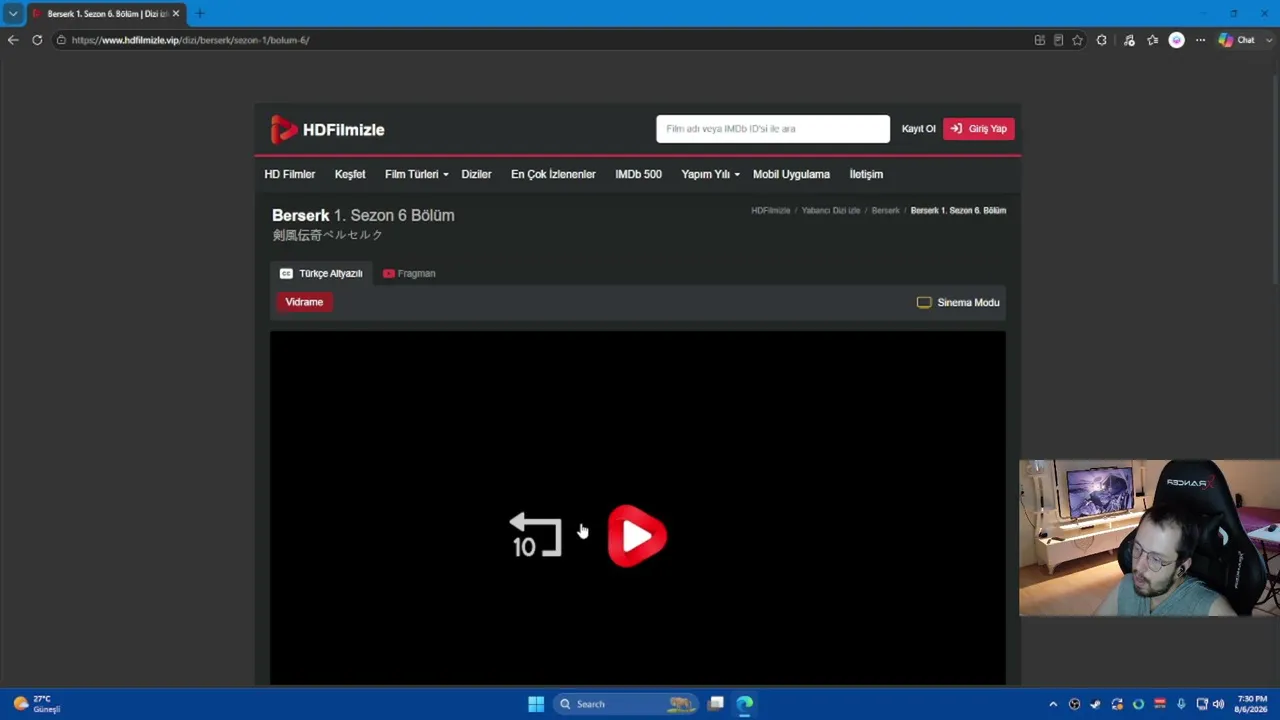Switch to the Fragman tab
1280x720 pixels.
click(409, 273)
